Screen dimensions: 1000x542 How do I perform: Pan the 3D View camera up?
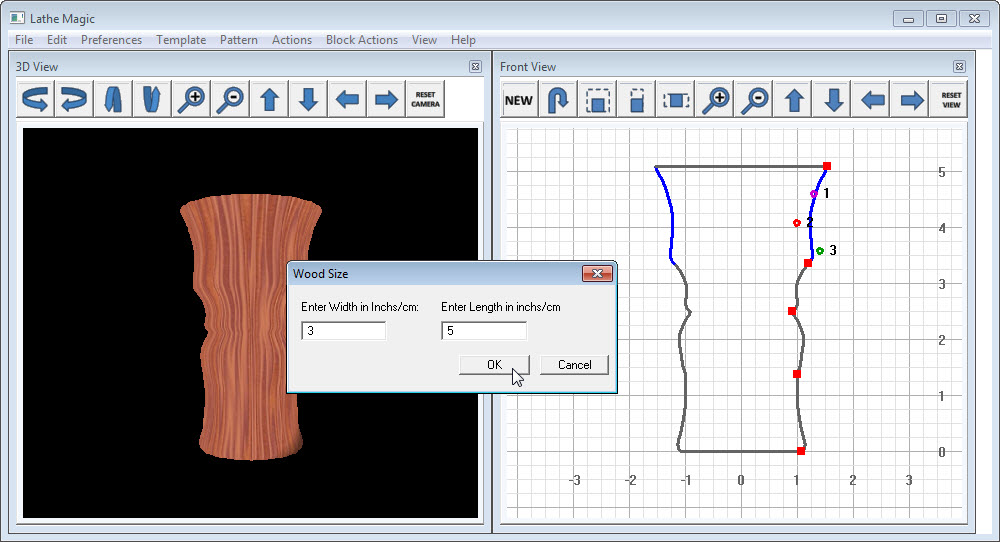point(269,100)
